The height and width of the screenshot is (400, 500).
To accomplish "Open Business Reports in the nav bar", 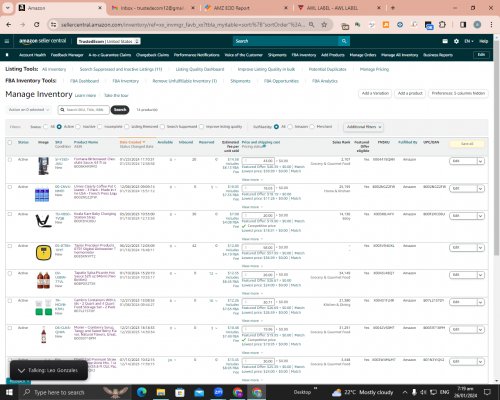I will pyautogui.click(x=438, y=55).
